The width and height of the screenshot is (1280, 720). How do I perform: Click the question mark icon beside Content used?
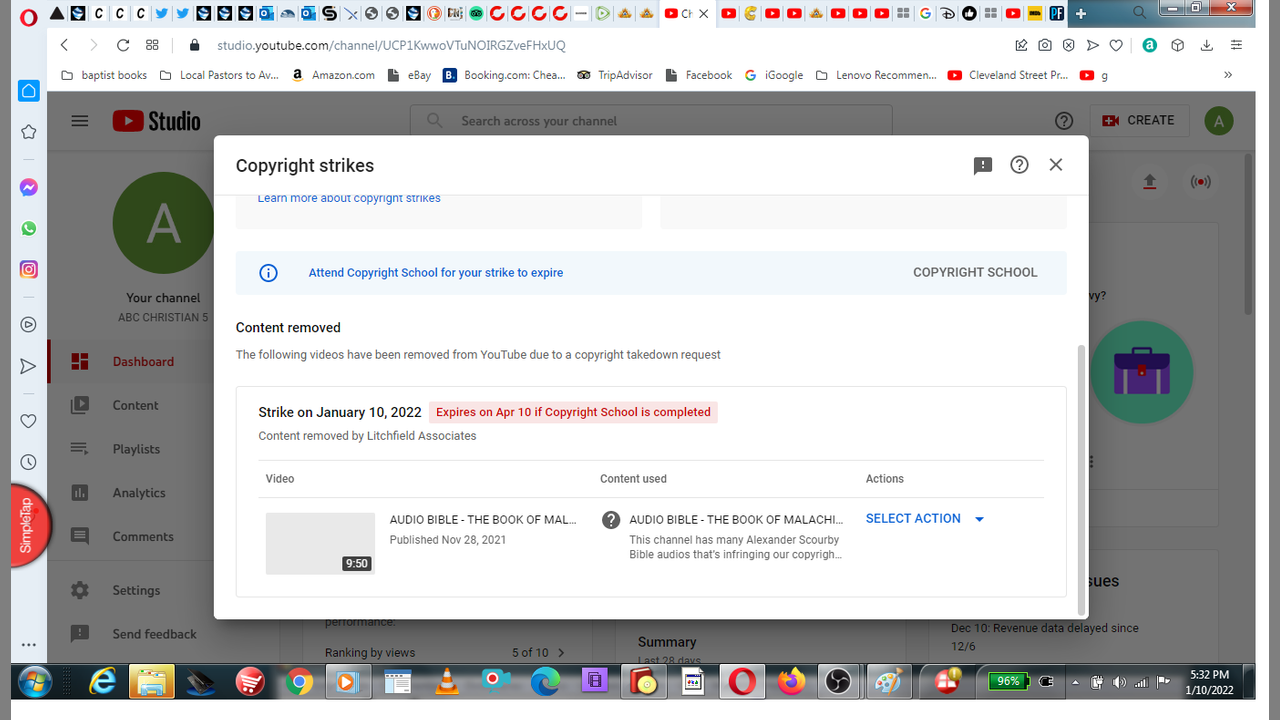[611, 520]
